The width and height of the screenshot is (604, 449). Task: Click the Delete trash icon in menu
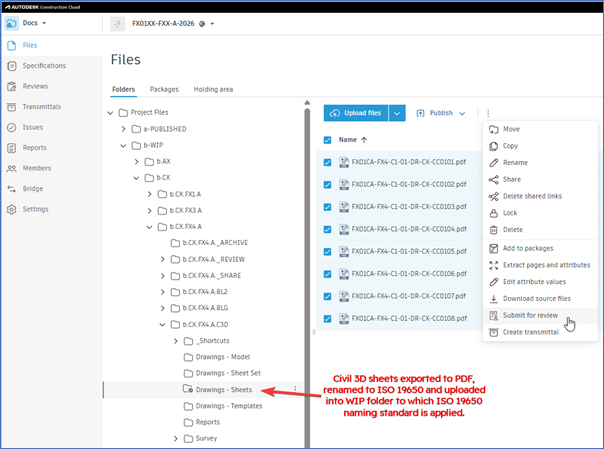coord(493,230)
